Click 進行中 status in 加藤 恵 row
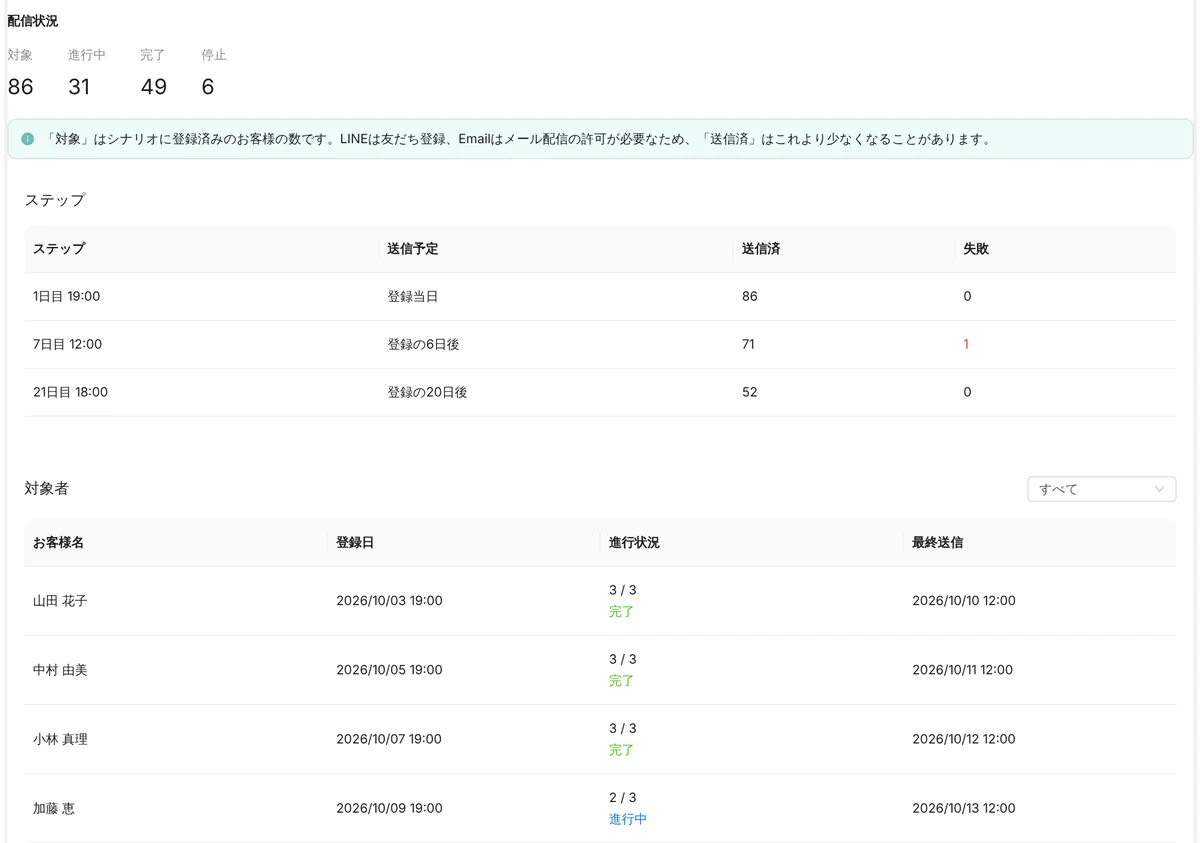This screenshot has width=1200, height=843. click(628, 819)
